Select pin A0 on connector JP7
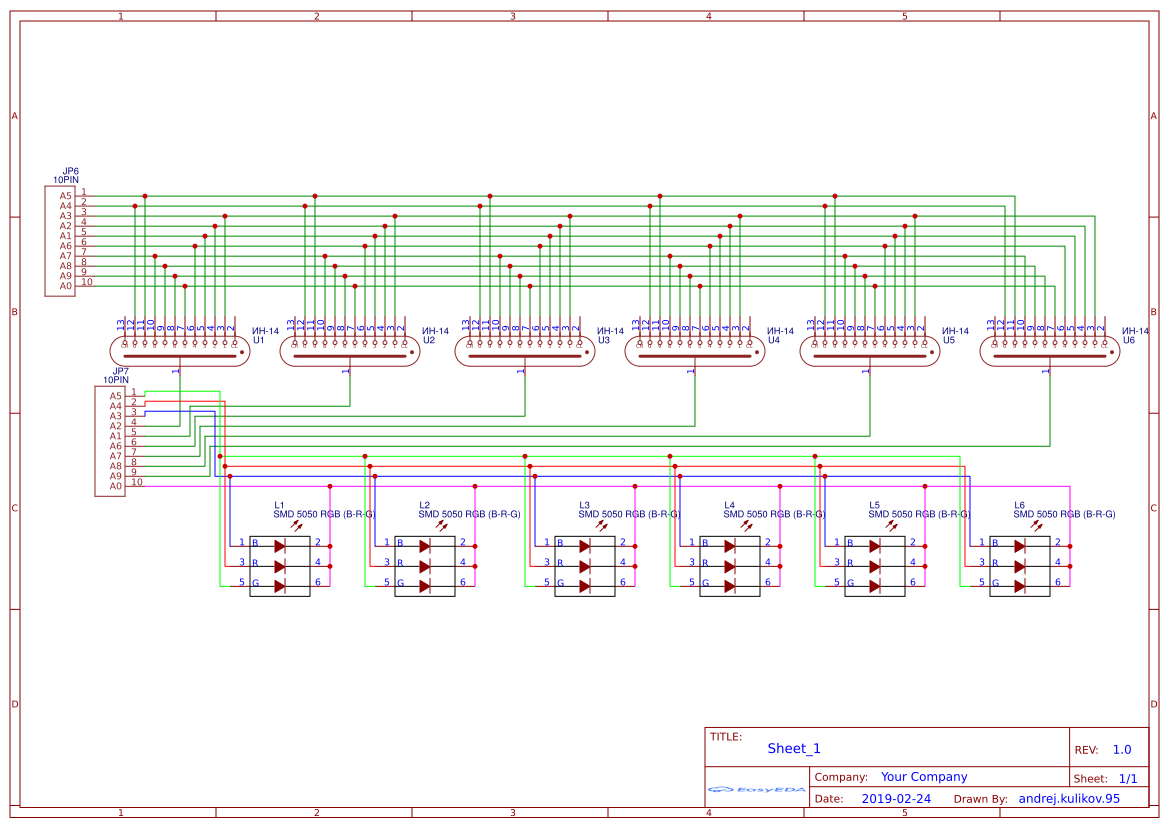The image size is (1169, 828). (116, 486)
